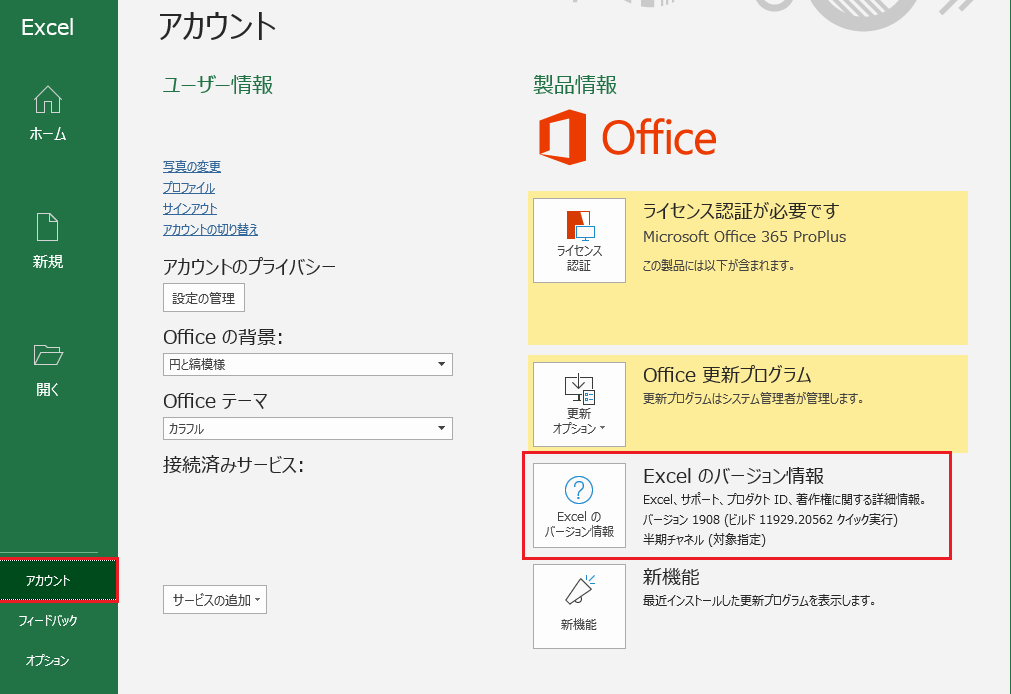Click アカウントの切り替え link
Screen dimensions: 1011x694
(x=210, y=230)
